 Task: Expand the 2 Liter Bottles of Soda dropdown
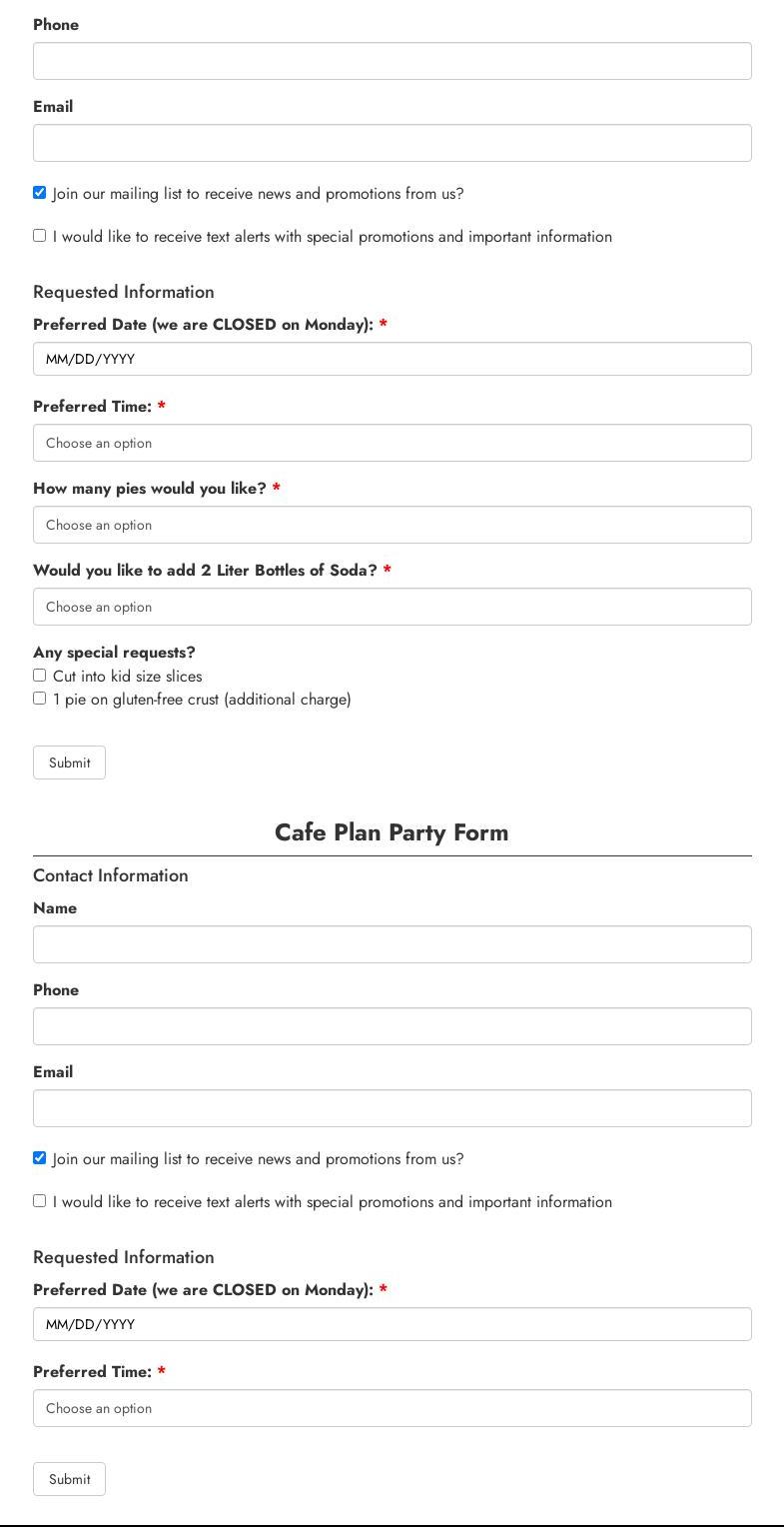392,607
